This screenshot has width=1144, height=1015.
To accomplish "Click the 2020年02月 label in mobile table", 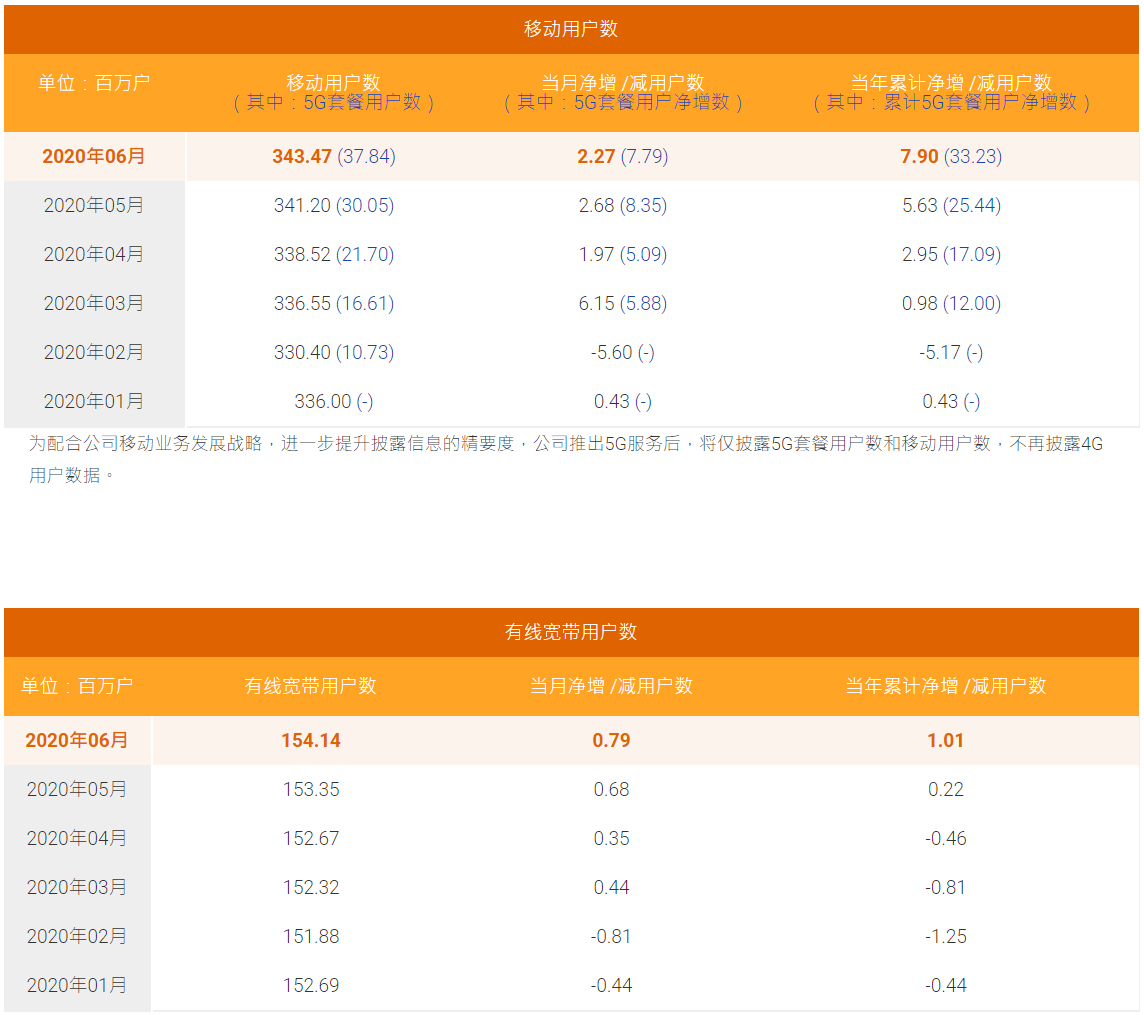I will coord(93,352).
